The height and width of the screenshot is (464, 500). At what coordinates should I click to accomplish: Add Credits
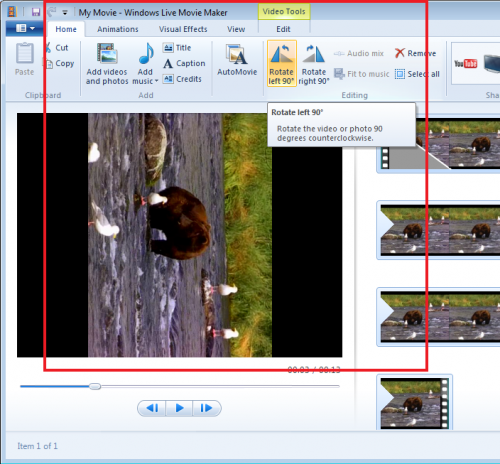pyautogui.click(x=182, y=79)
